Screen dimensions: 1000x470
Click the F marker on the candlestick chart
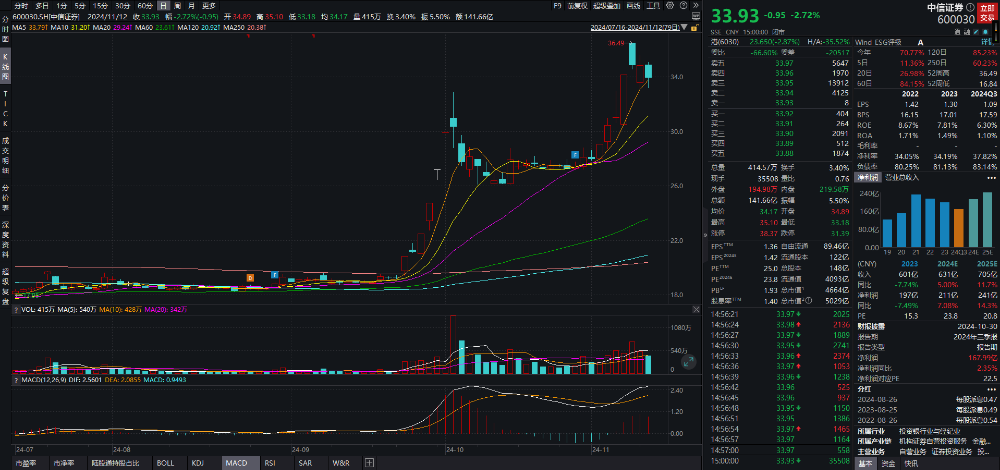click(575, 153)
